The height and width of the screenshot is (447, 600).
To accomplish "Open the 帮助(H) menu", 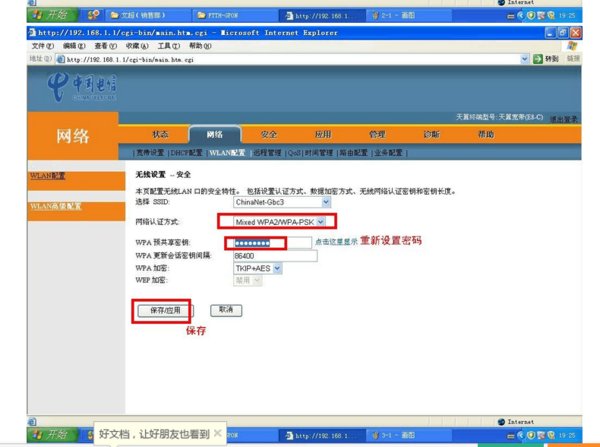I will (x=200, y=46).
